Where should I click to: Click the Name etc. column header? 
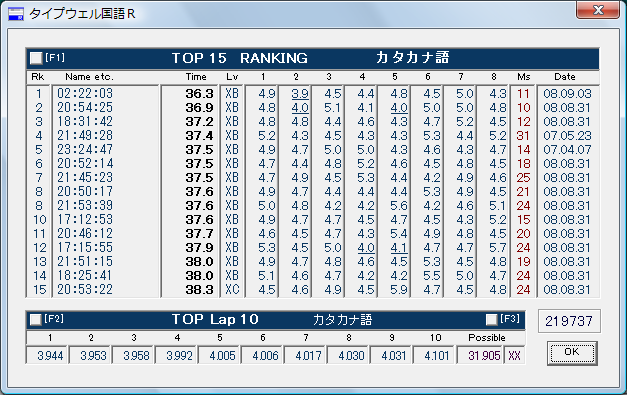[90, 77]
